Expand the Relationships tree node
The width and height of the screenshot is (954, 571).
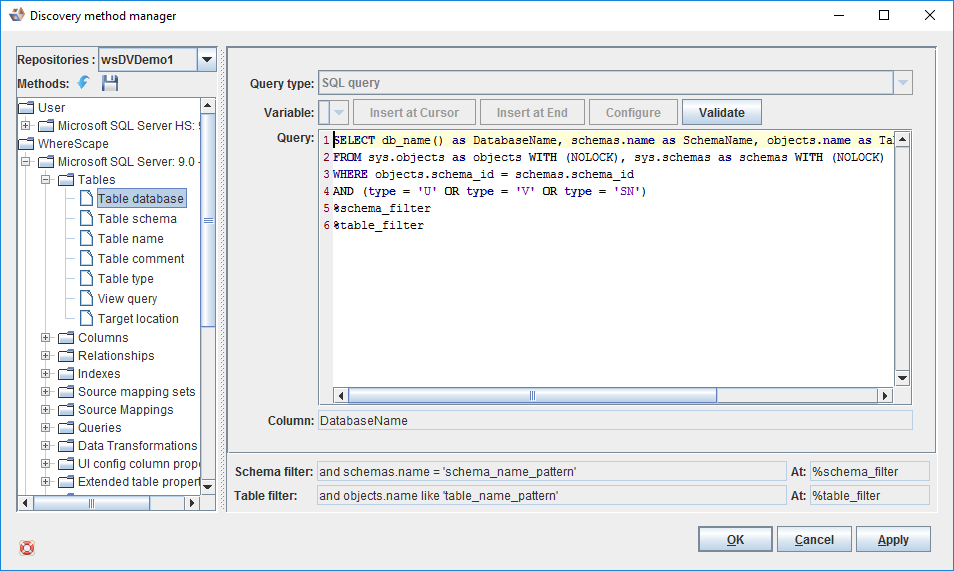click(x=46, y=356)
